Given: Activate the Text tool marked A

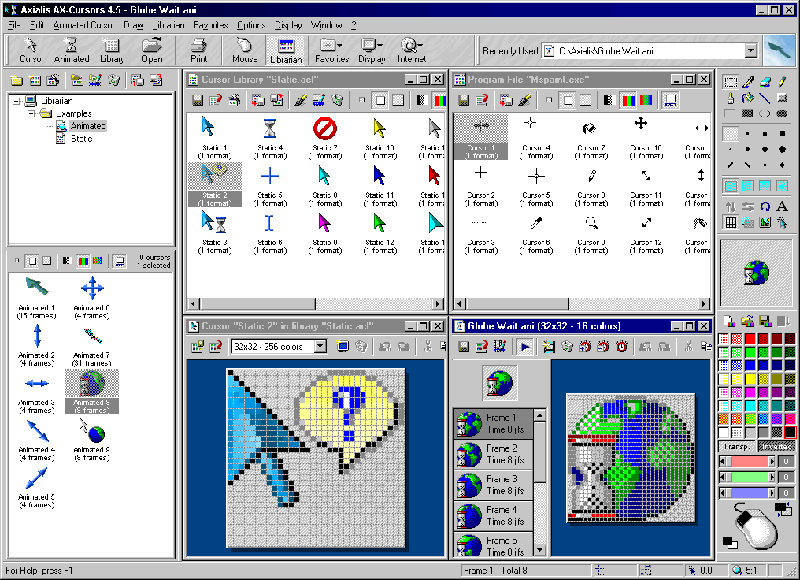Looking at the screenshot, I should 782,207.
